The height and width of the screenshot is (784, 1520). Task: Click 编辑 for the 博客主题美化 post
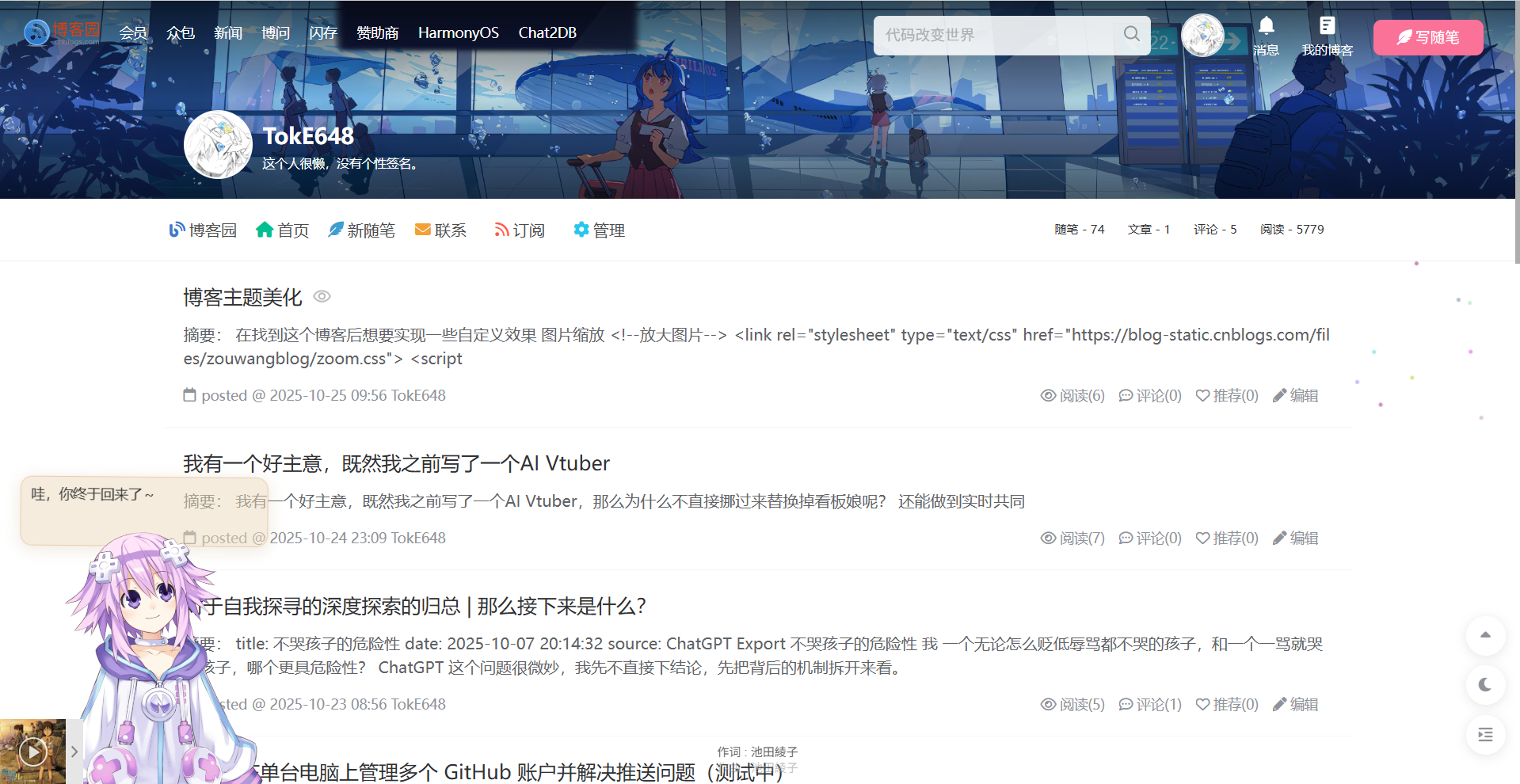(1295, 395)
